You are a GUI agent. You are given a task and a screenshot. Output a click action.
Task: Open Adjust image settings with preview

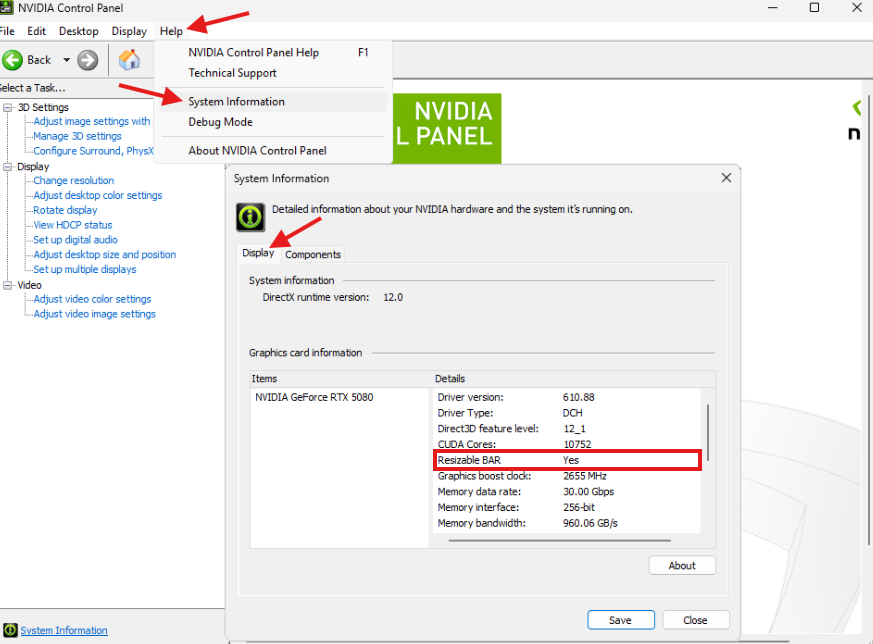point(91,121)
